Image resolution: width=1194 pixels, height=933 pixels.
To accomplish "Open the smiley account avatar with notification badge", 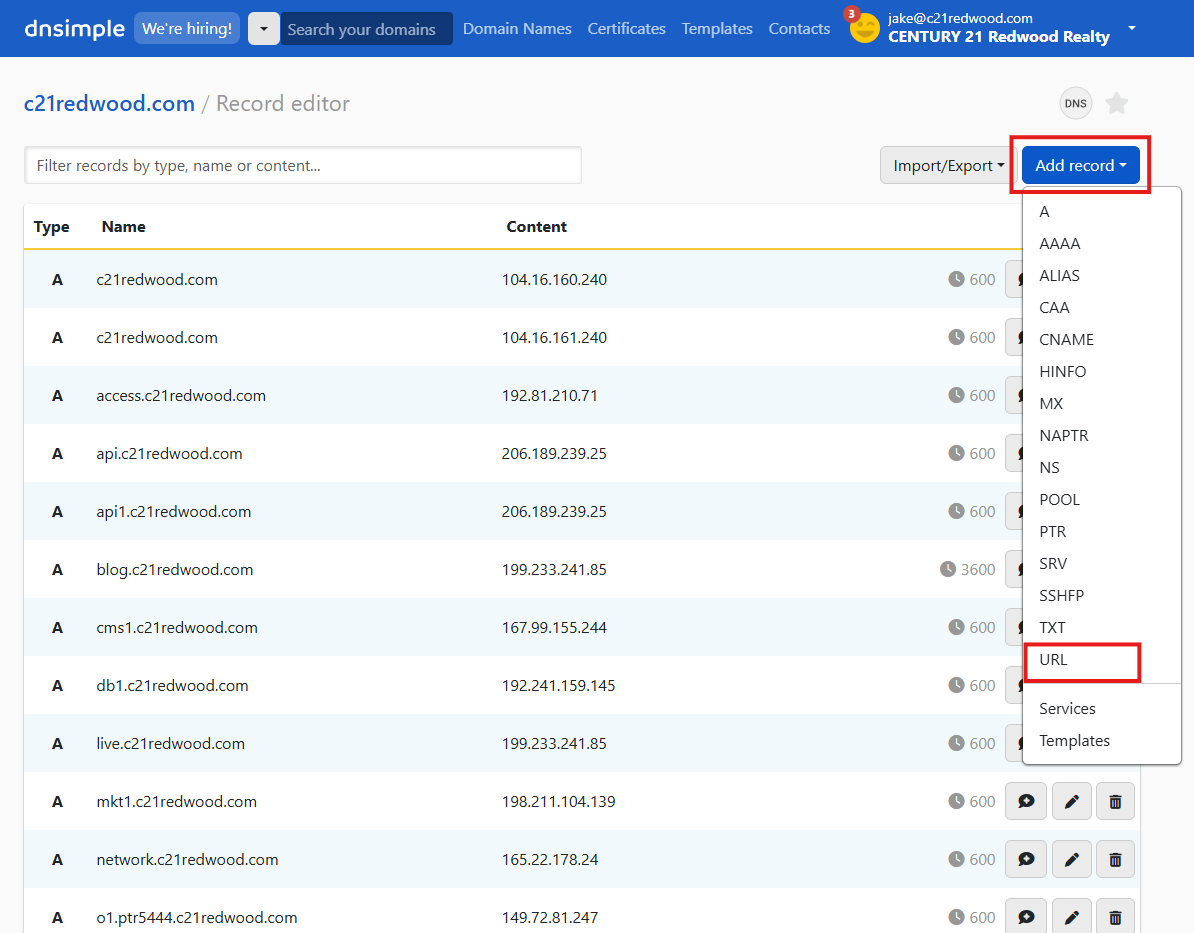I will [x=864, y=28].
